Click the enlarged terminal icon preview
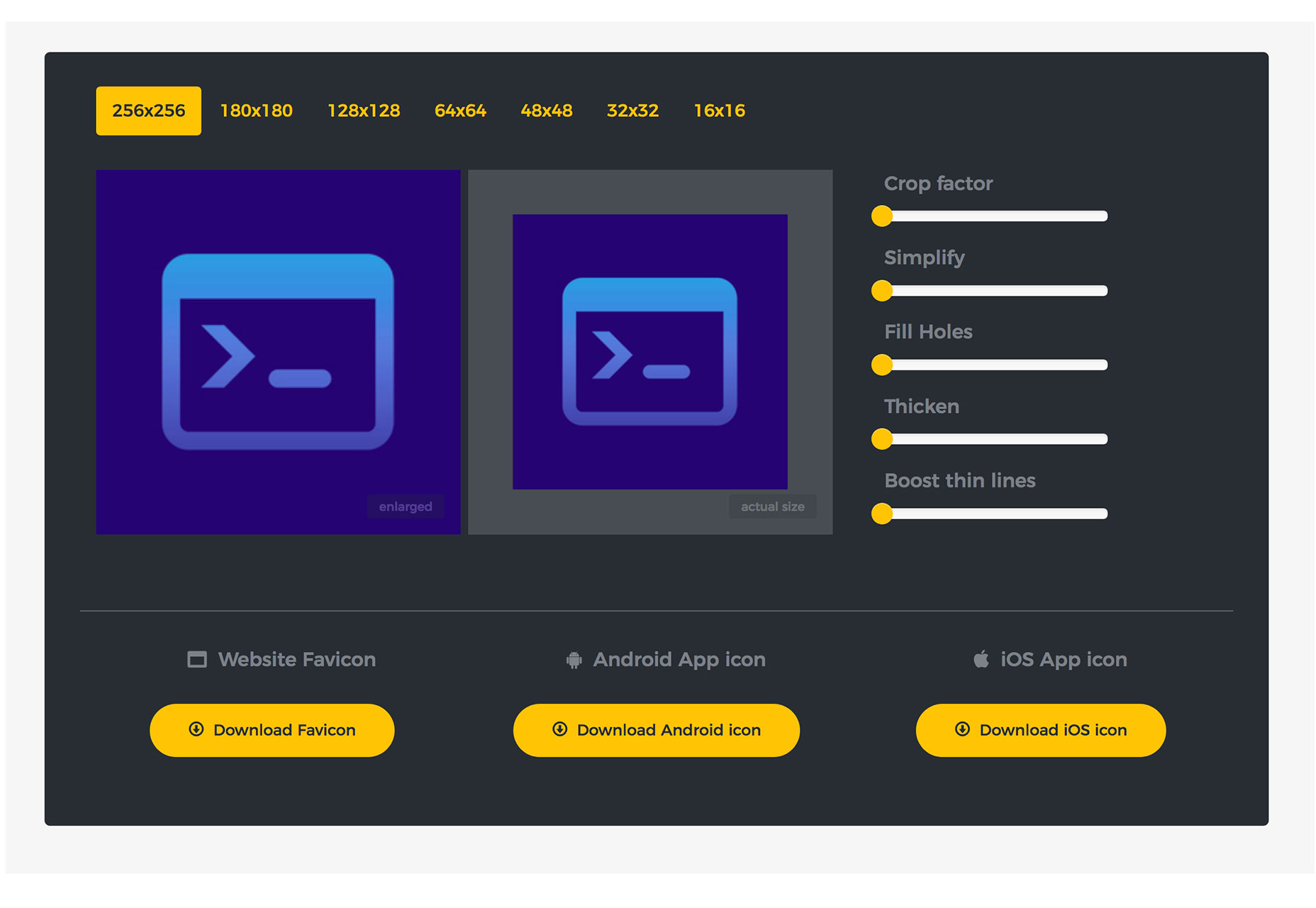1316x908 pixels. tap(278, 352)
